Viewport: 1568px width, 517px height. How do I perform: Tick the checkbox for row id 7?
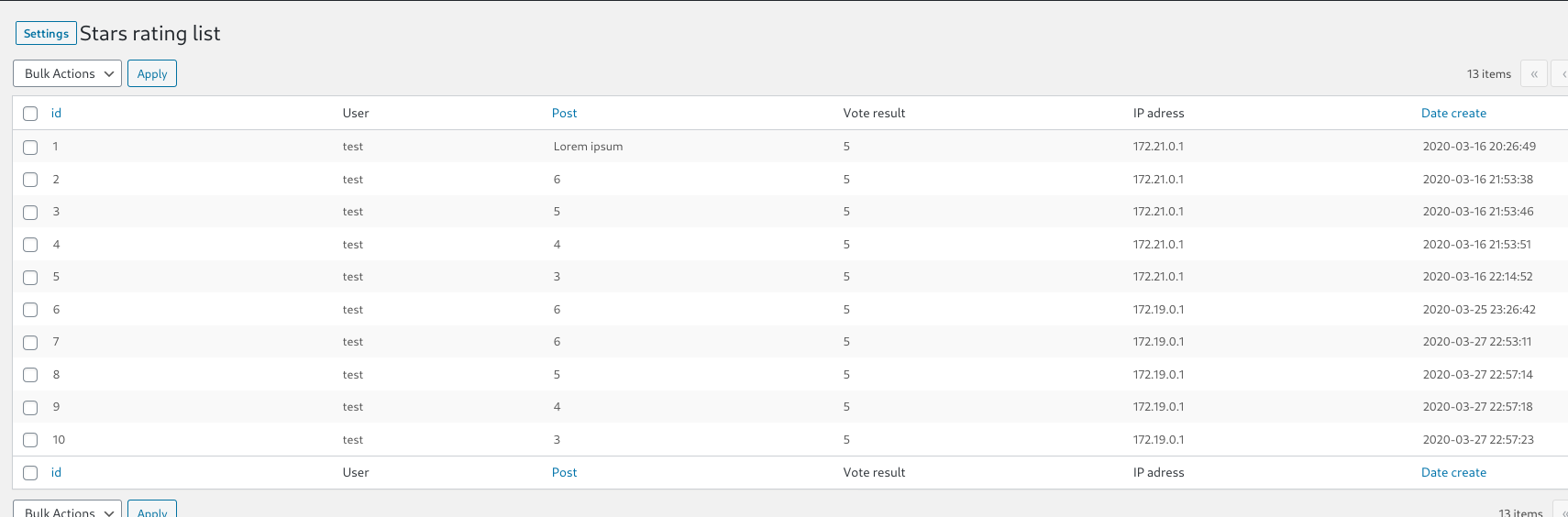point(30,342)
